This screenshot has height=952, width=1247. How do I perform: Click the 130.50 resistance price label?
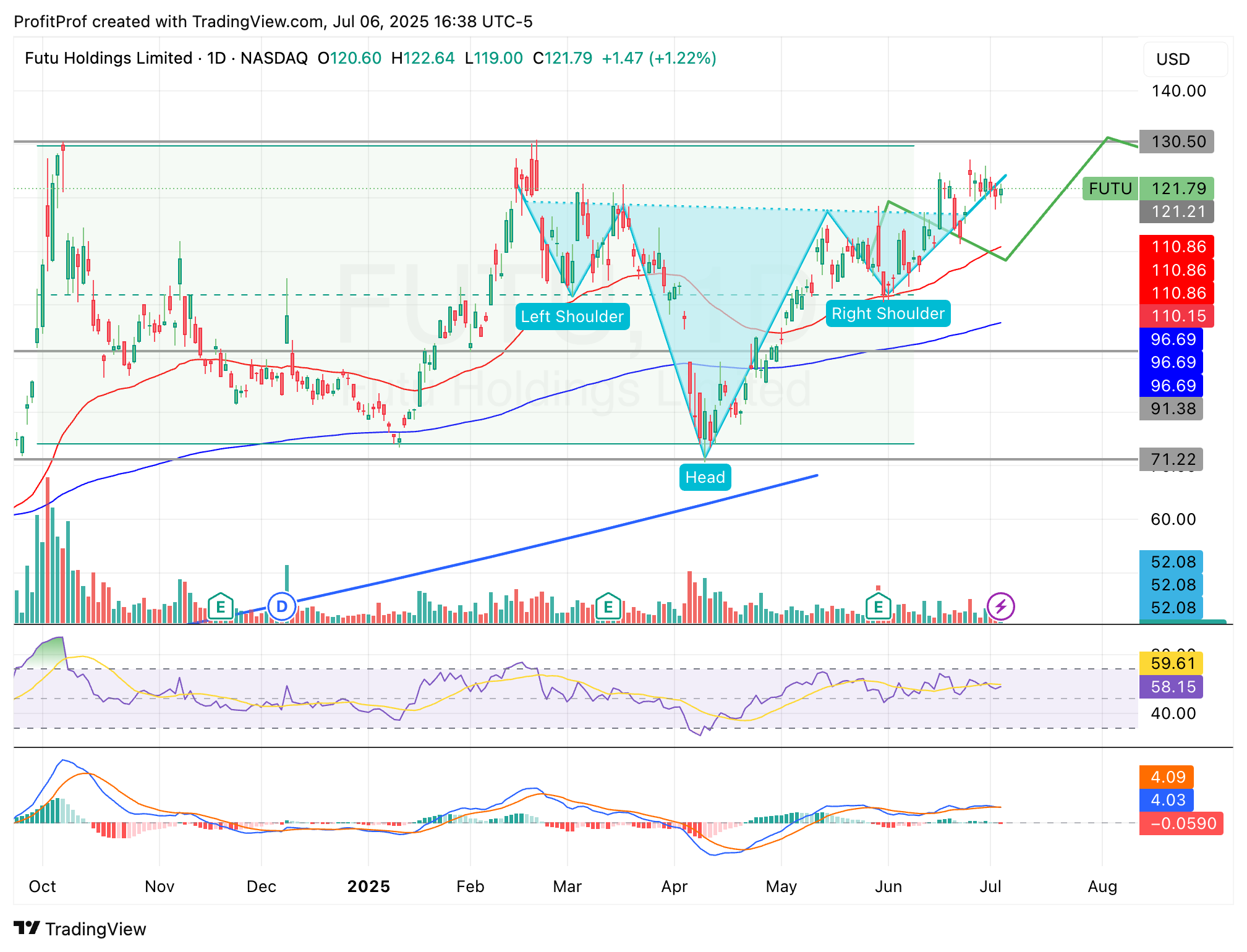1177,142
